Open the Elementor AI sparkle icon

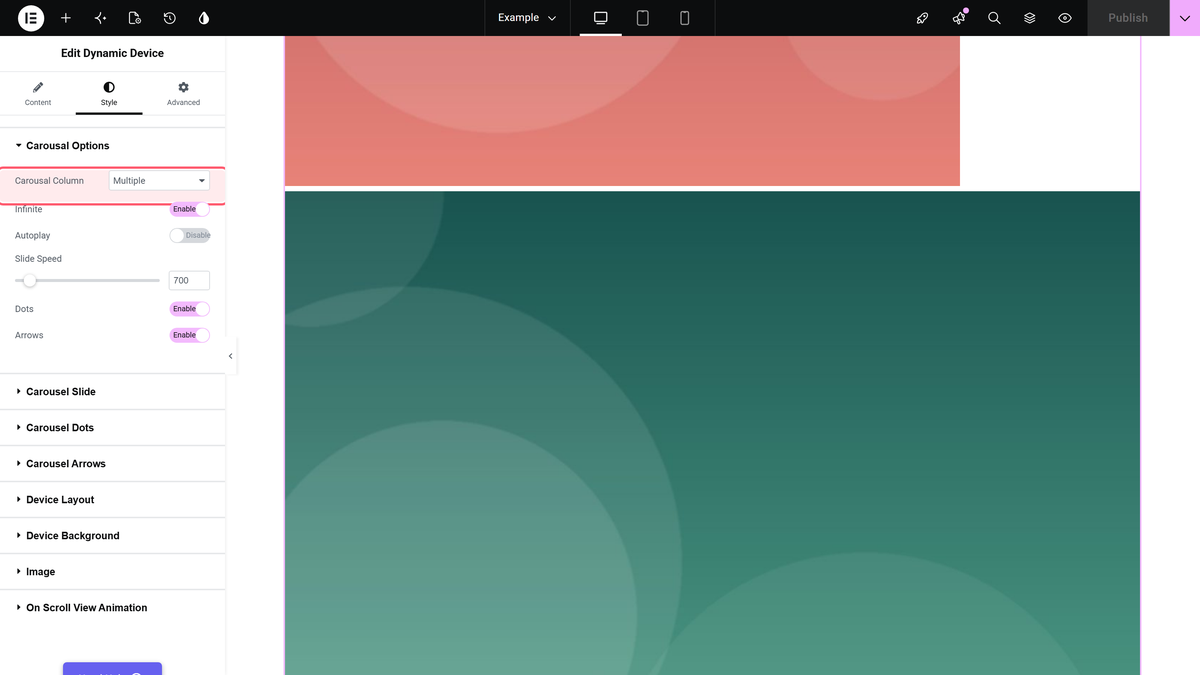100,18
